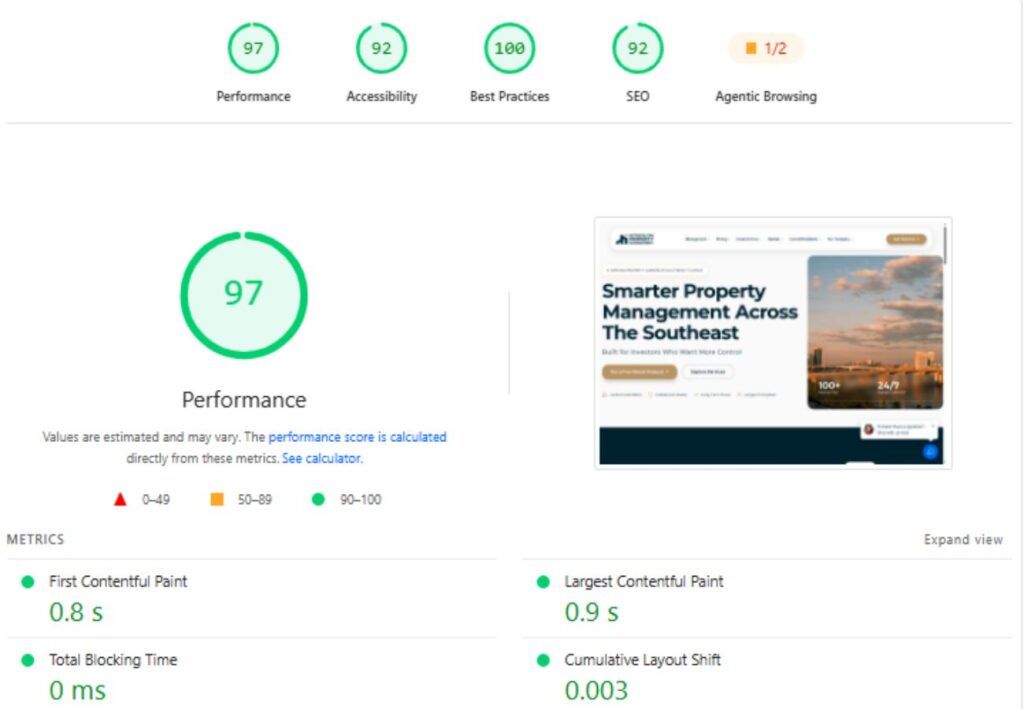Click the Total Blocking Time metric label

tap(113, 659)
